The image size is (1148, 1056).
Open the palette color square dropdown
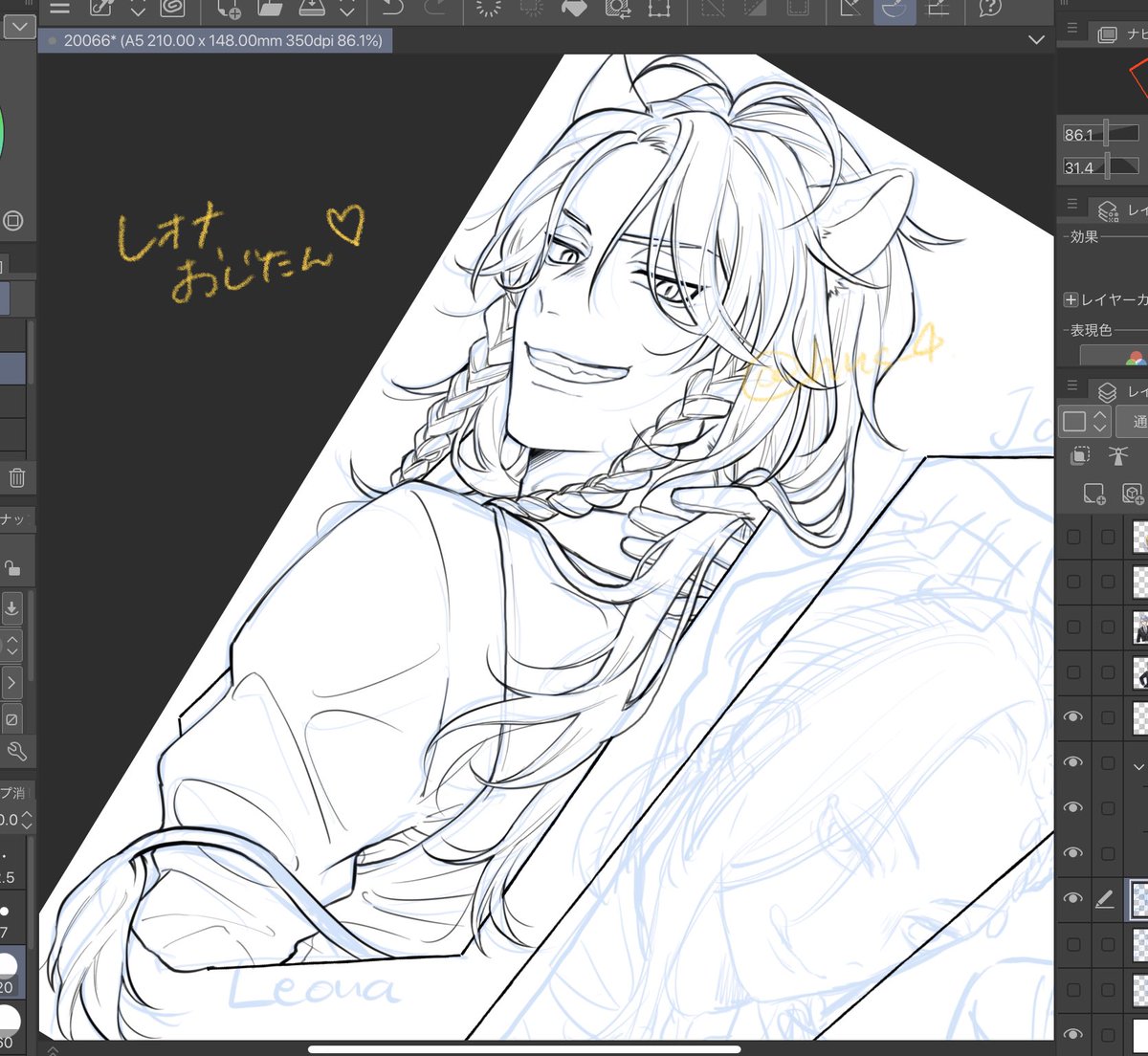tap(1085, 421)
